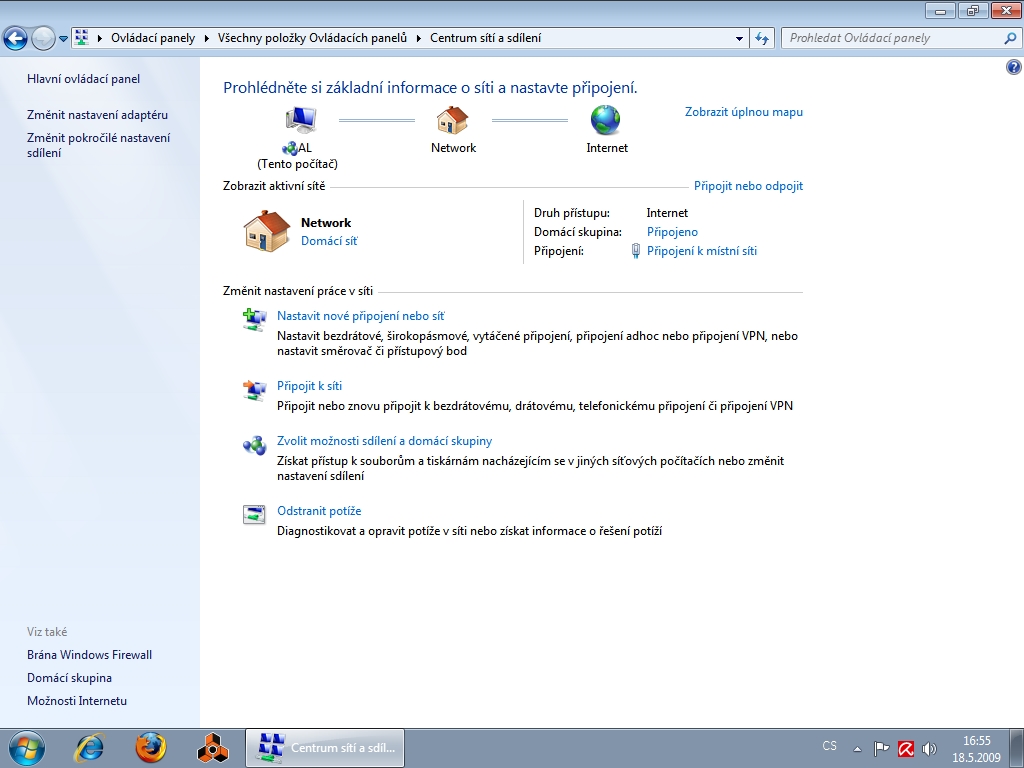Screen dimensions: 1024x768
Task: Click the CS language indicator in tray
Action: (829, 746)
